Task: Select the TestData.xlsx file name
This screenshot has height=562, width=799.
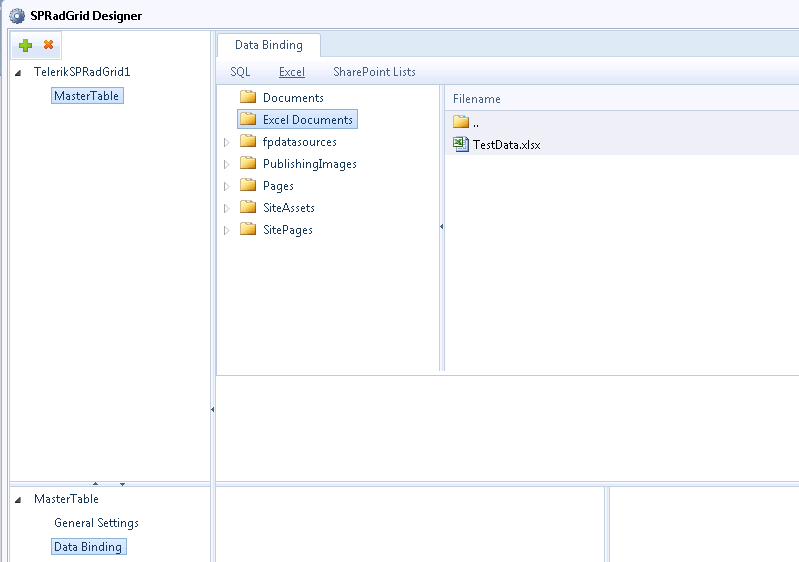Action: [x=507, y=145]
